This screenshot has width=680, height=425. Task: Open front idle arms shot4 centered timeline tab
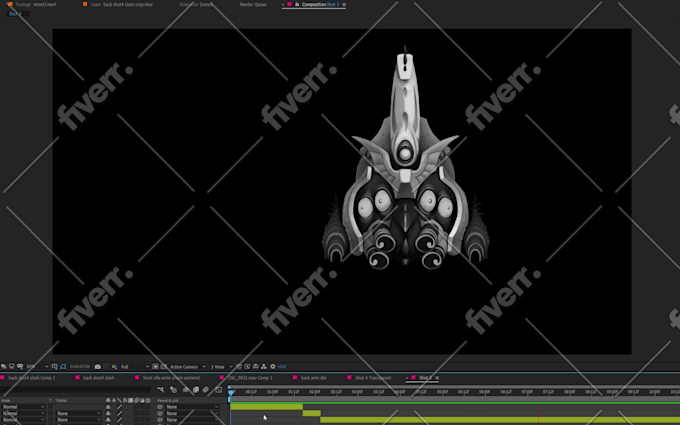click(171, 378)
